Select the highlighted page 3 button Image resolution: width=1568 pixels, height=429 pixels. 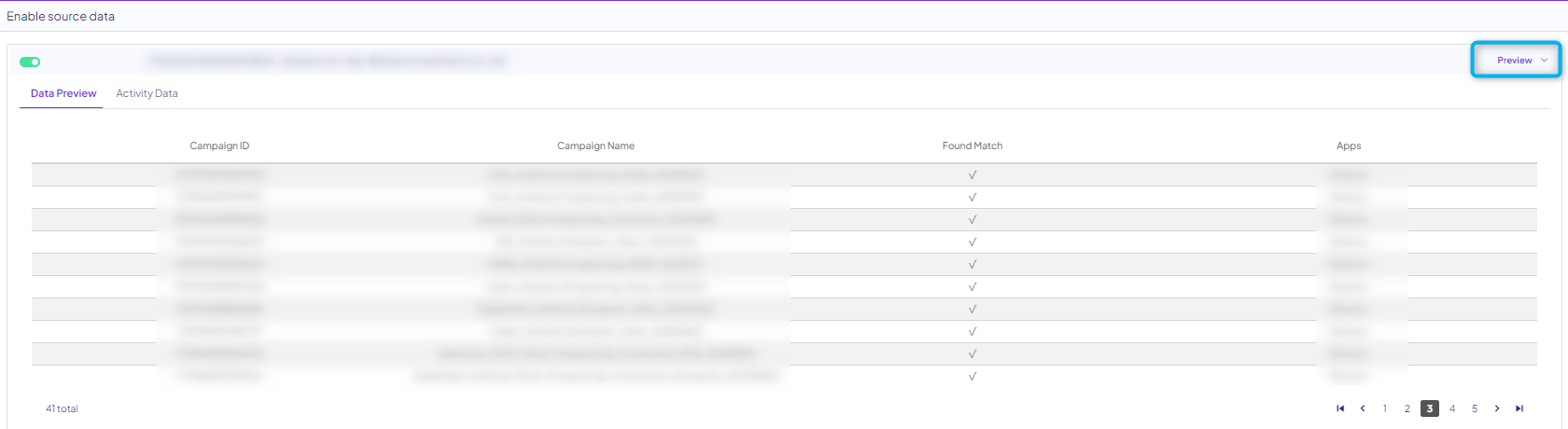click(x=1430, y=408)
